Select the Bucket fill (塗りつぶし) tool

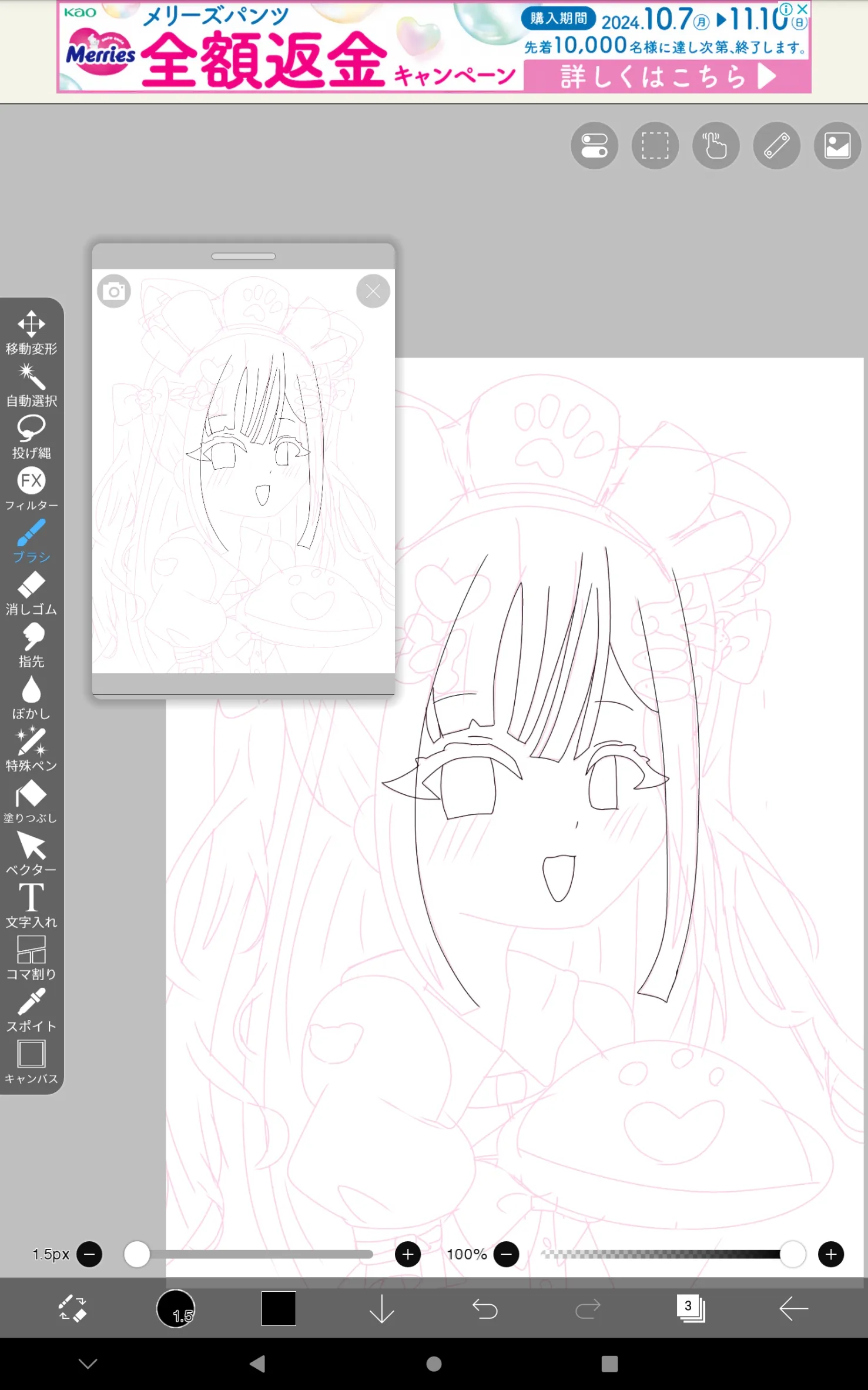click(31, 802)
